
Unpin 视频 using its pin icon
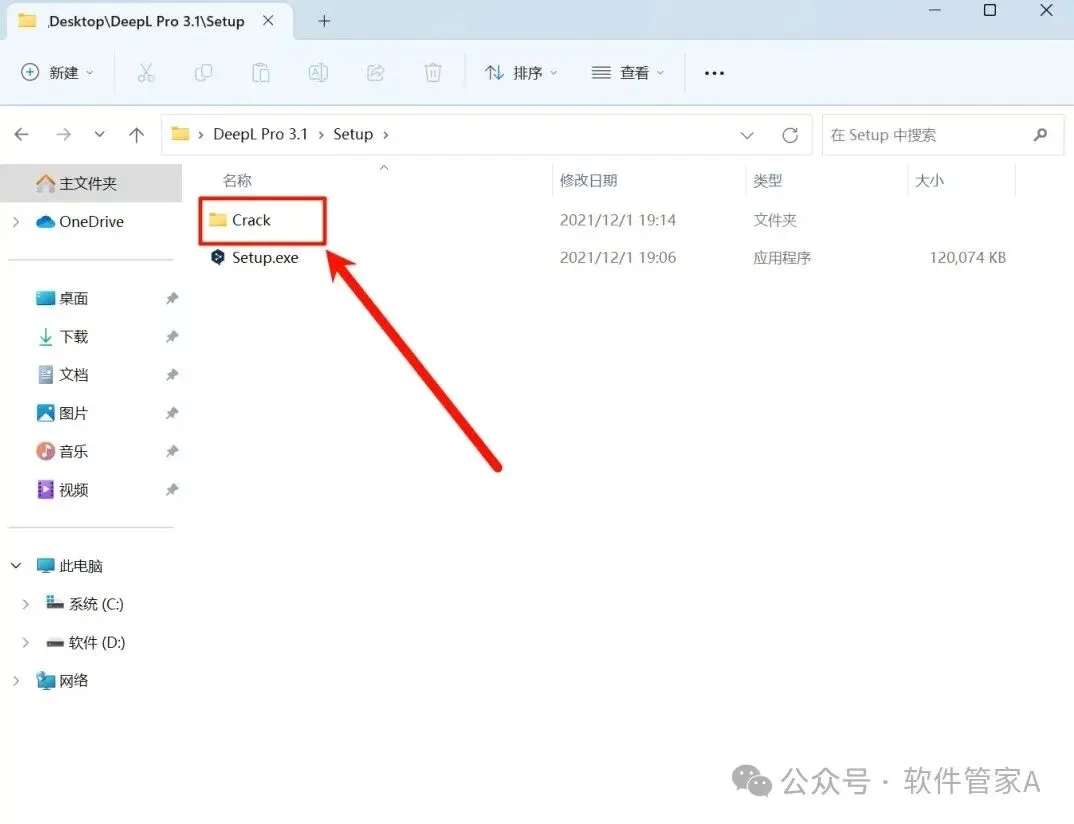[172, 490]
